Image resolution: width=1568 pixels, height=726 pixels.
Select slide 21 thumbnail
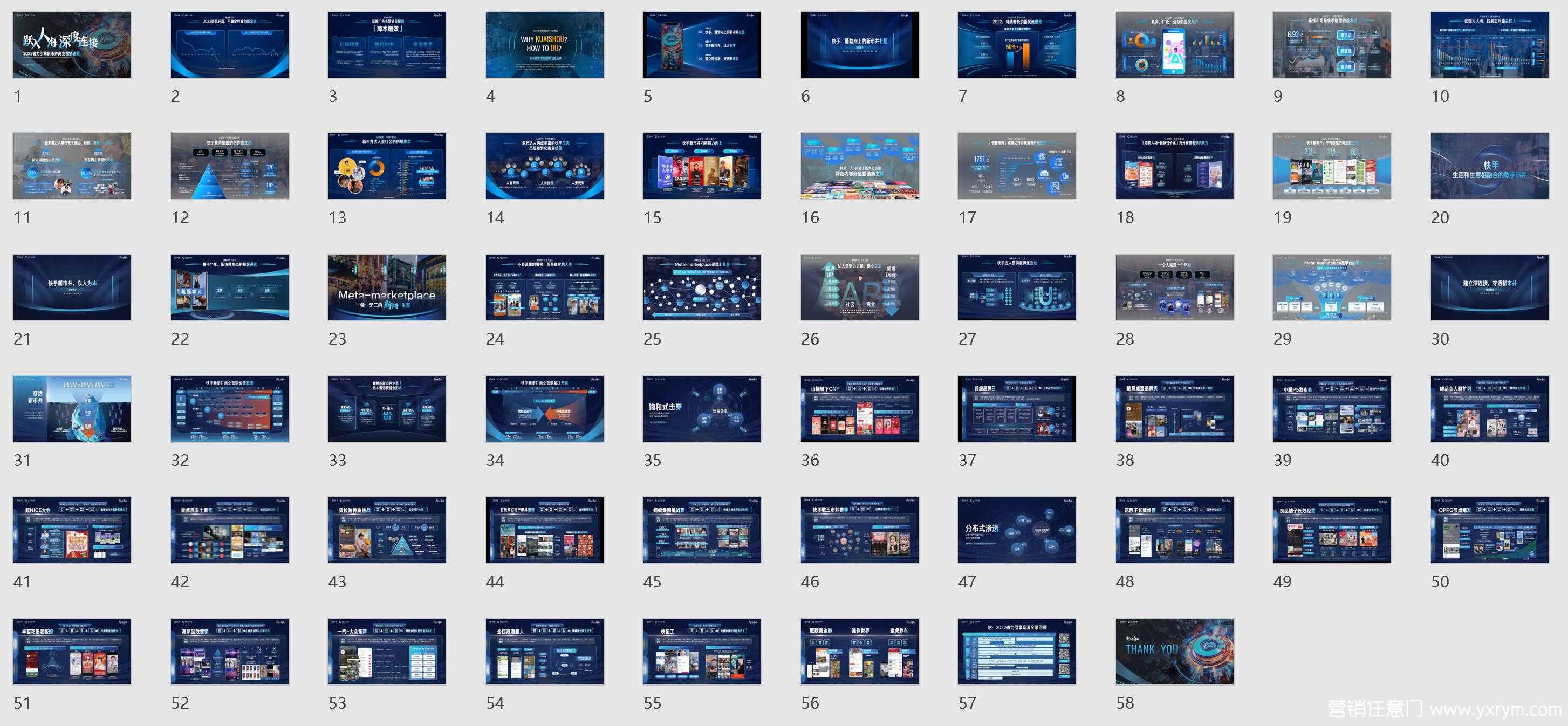pyautogui.click(x=72, y=287)
